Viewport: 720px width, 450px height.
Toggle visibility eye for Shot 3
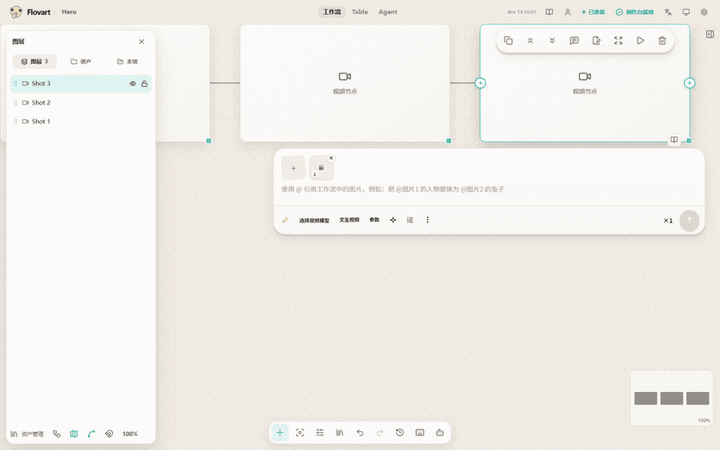click(x=133, y=84)
